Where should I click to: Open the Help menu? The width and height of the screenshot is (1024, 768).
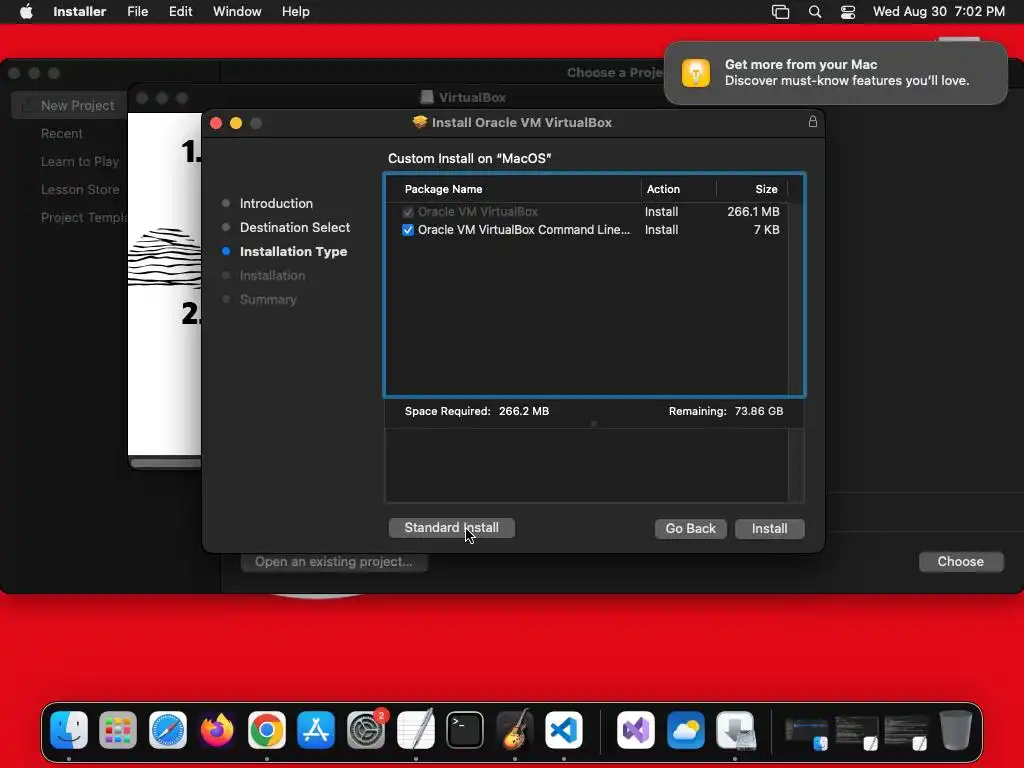coord(295,11)
